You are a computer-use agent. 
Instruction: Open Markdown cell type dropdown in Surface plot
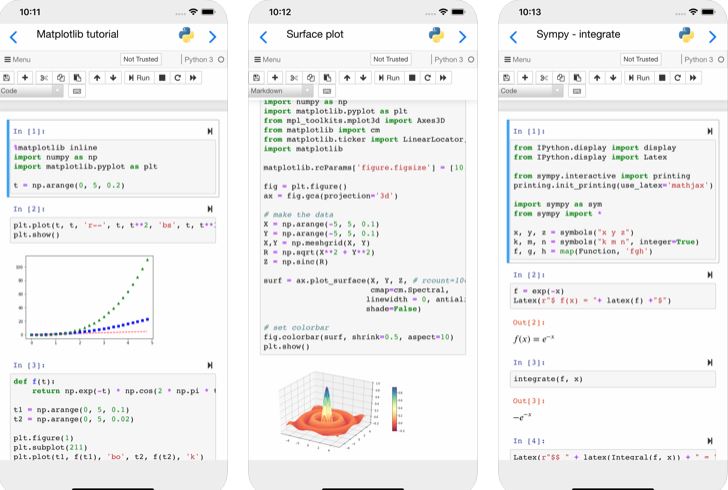coord(281,91)
